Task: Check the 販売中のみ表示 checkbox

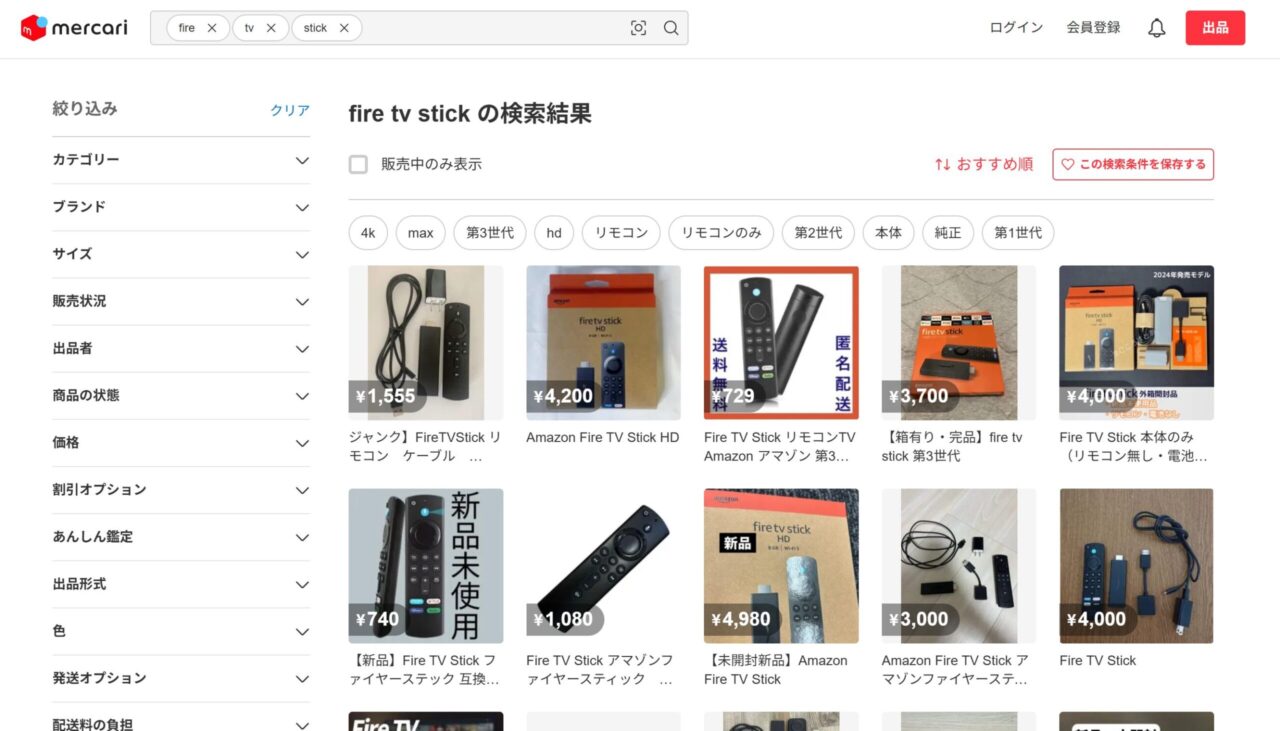Action: click(x=358, y=164)
